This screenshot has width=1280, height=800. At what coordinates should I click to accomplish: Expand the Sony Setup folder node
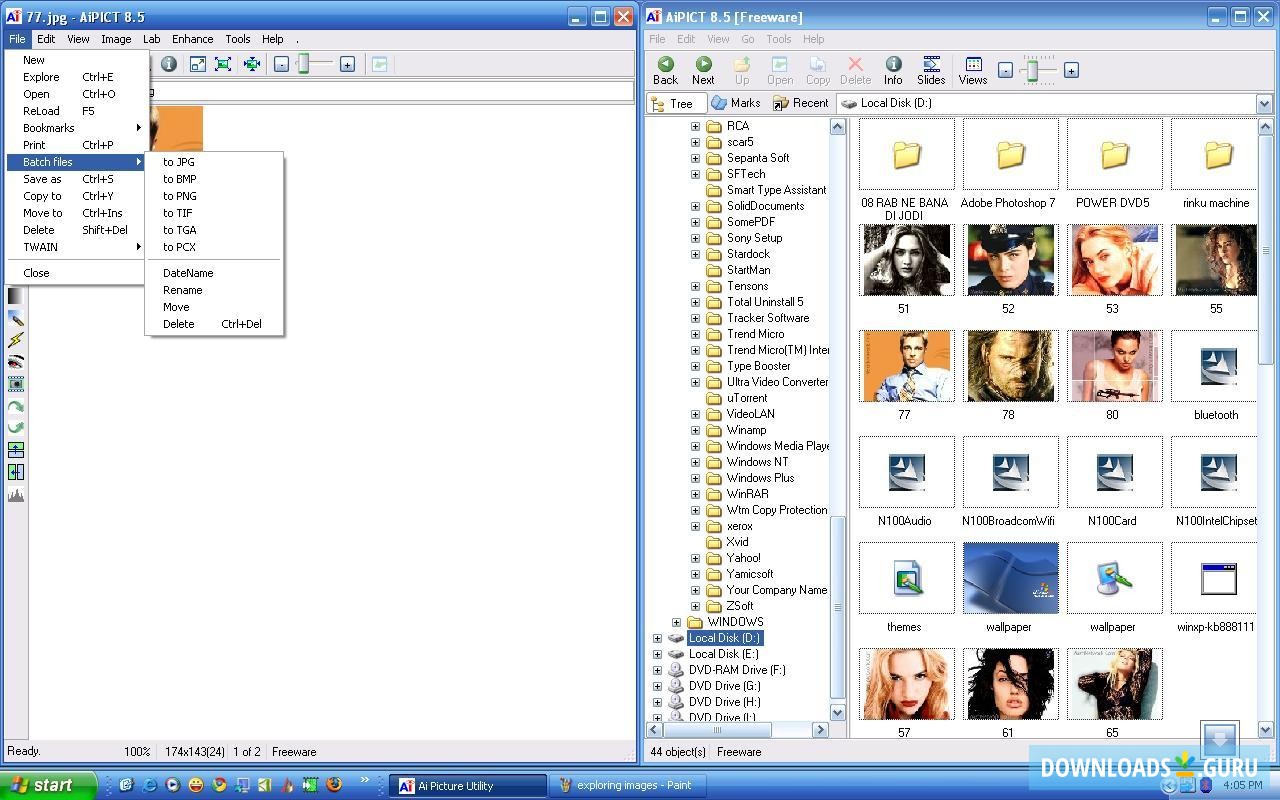[695, 238]
